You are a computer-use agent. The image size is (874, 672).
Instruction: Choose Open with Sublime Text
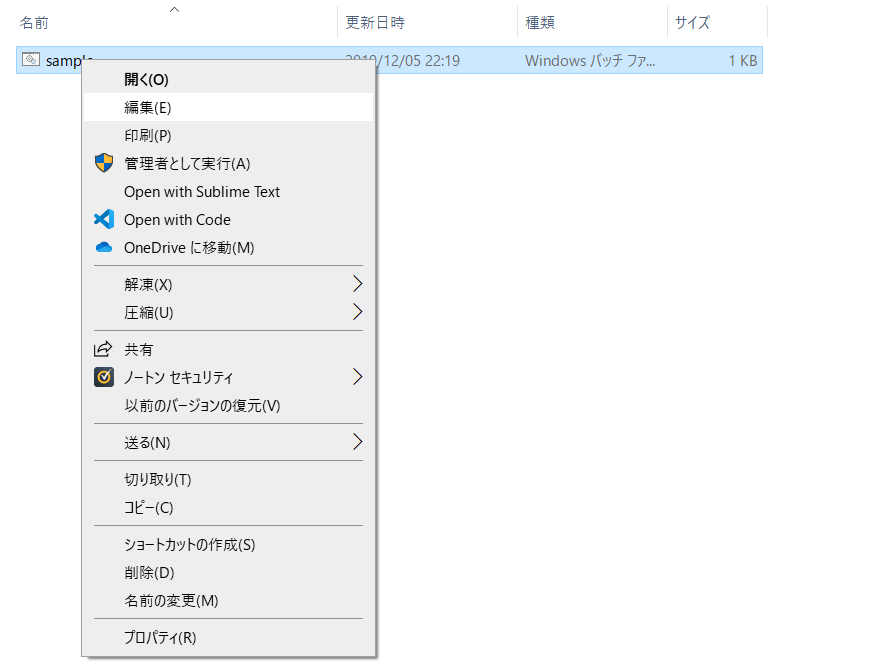coord(228,192)
